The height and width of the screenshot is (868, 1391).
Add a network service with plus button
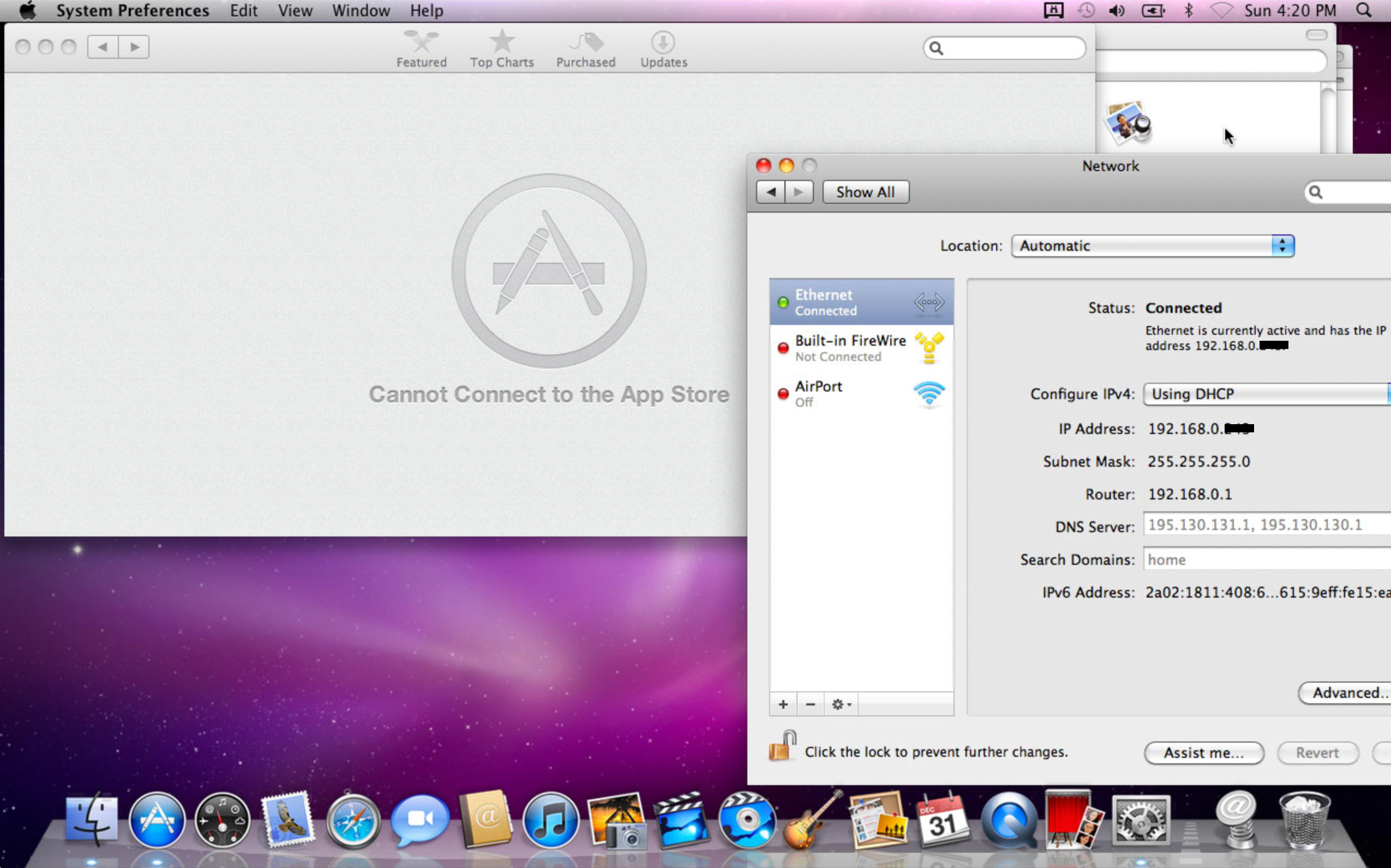click(783, 704)
